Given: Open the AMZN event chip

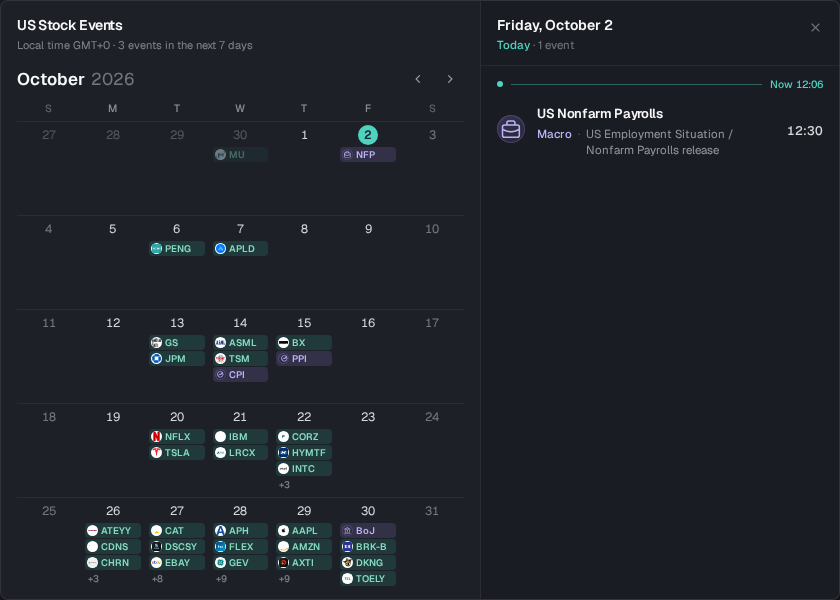Looking at the screenshot, I should tap(304, 546).
